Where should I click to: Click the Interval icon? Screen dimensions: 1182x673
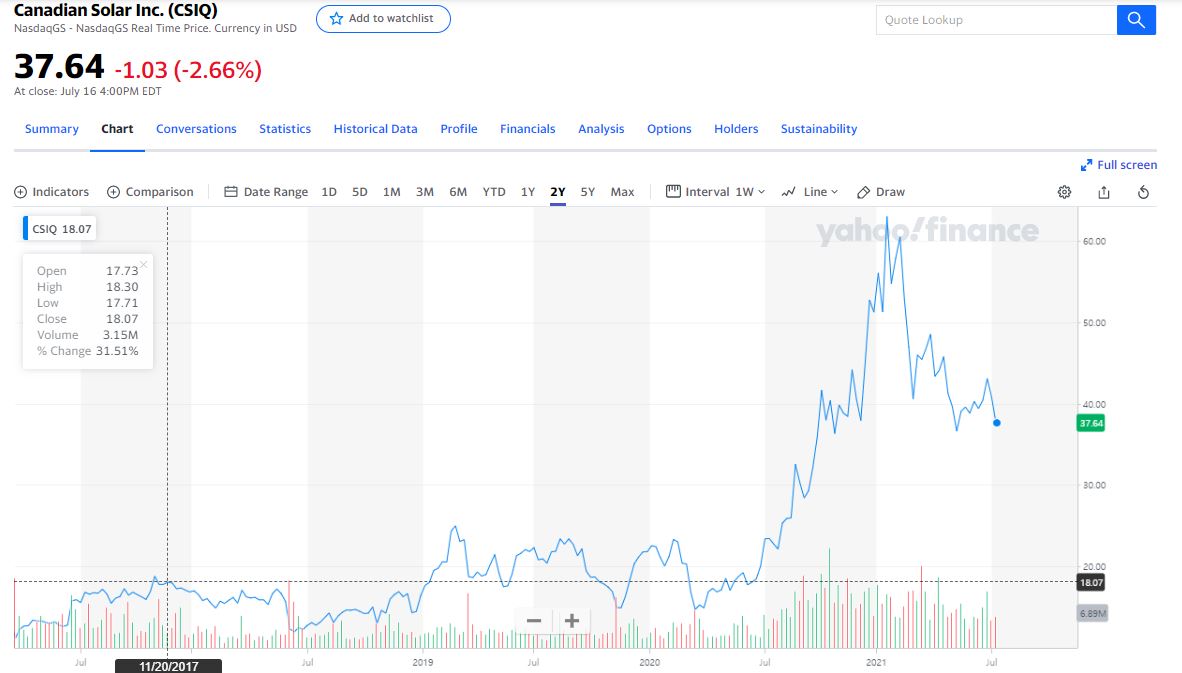(673, 191)
